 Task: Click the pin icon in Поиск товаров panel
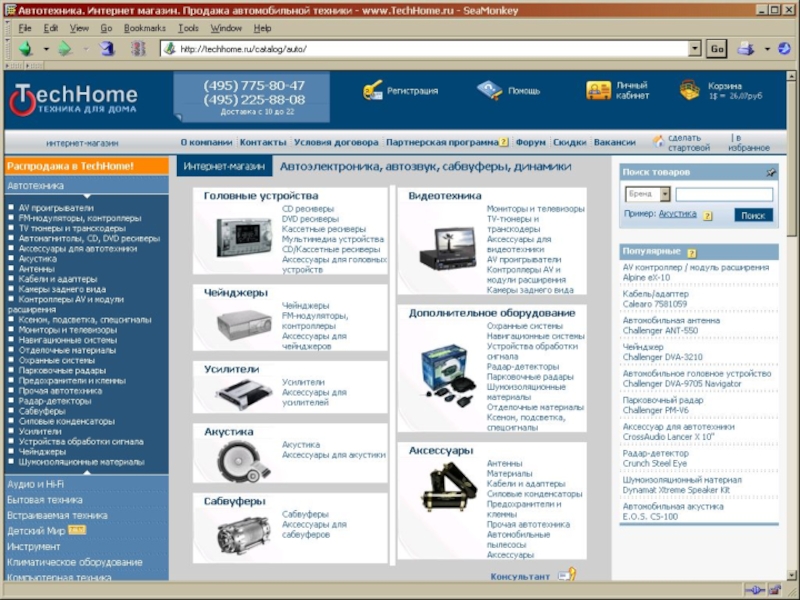coord(771,172)
